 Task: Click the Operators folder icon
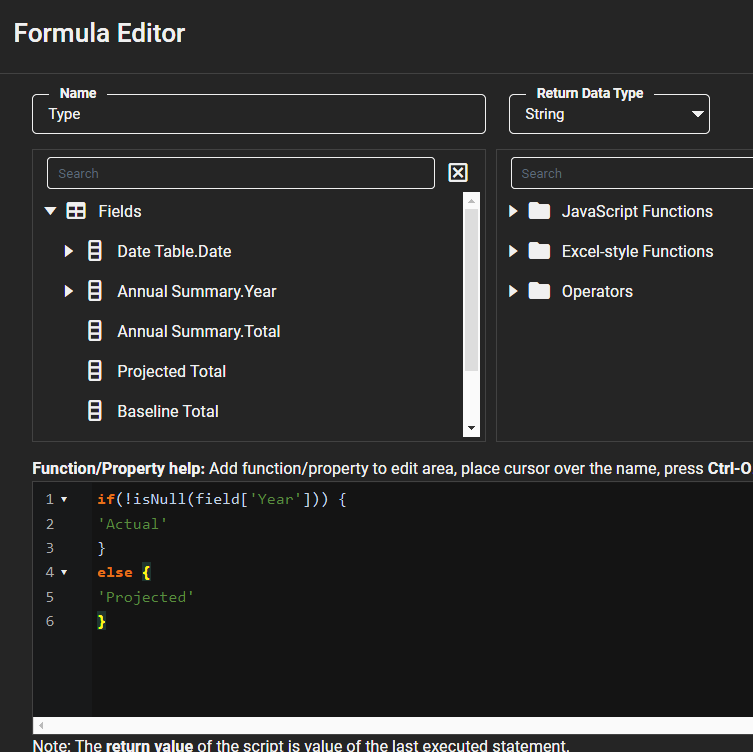point(540,291)
